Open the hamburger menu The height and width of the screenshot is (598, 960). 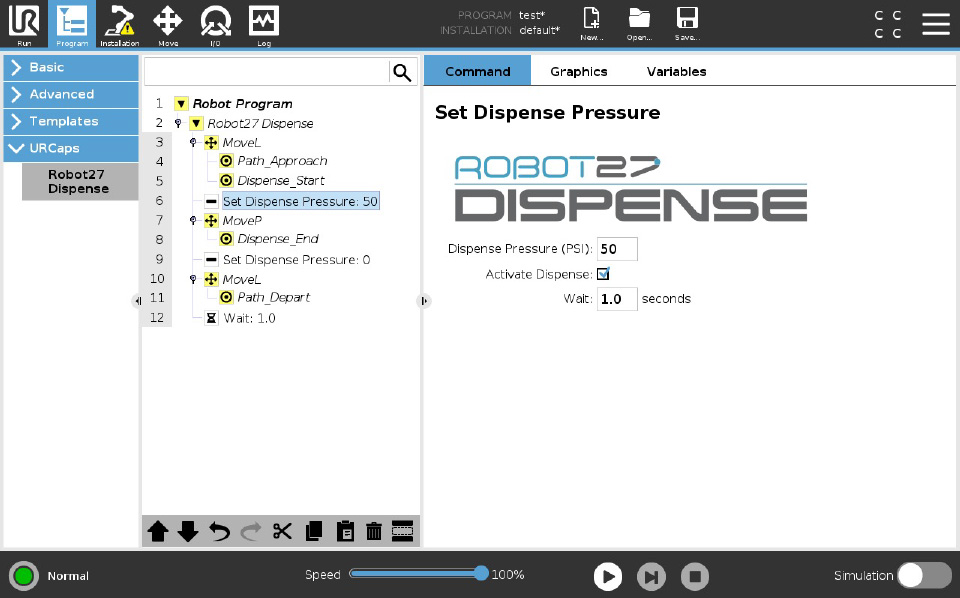tap(936, 24)
